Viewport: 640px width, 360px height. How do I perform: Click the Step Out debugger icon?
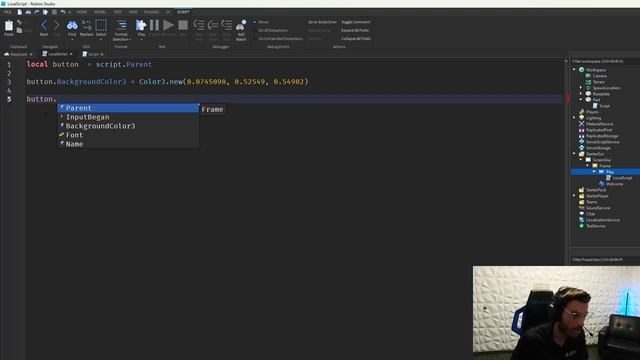coord(227,25)
